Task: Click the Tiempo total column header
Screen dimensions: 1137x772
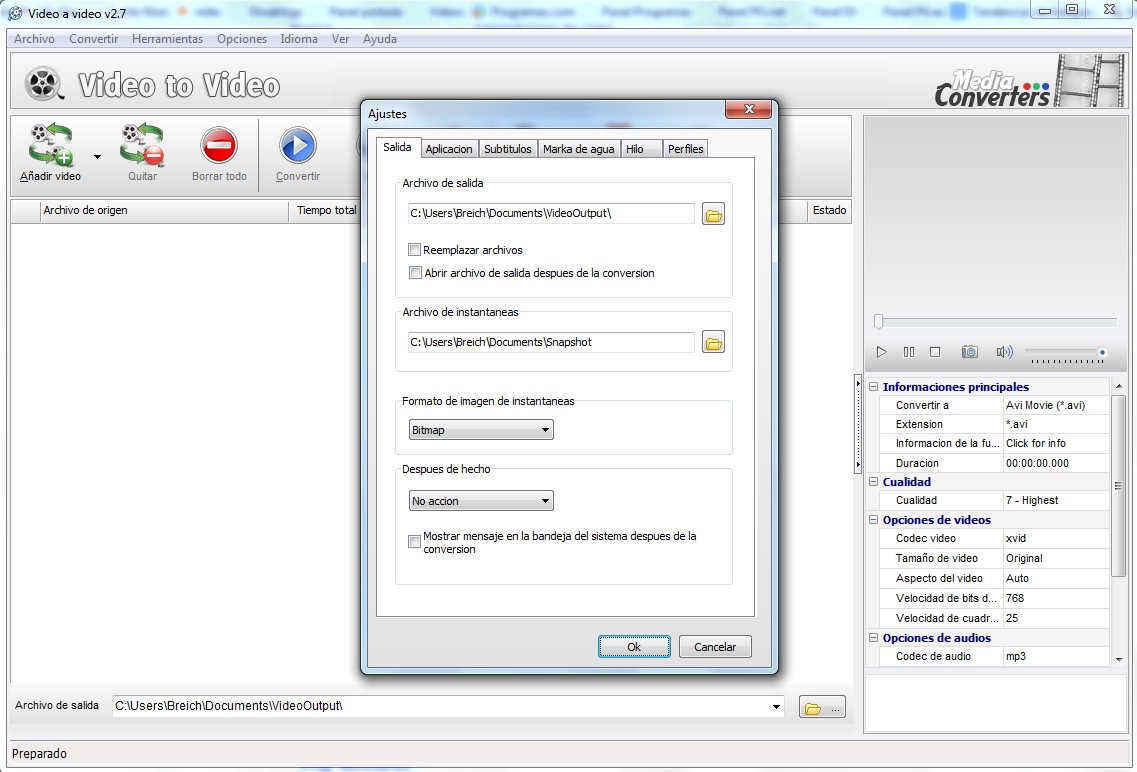Action: pos(326,210)
